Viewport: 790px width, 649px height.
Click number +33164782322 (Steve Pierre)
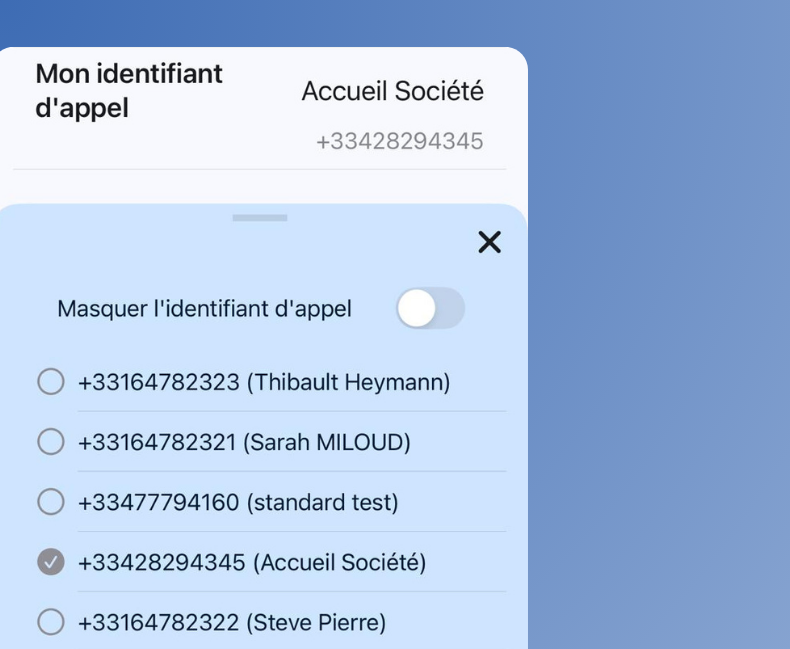(232, 622)
